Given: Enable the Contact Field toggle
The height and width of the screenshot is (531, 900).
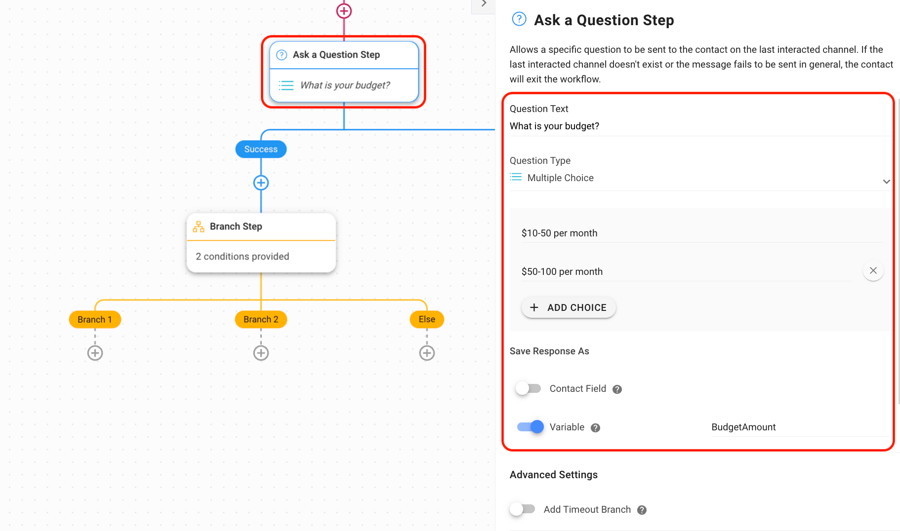Looking at the screenshot, I should (x=528, y=389).
